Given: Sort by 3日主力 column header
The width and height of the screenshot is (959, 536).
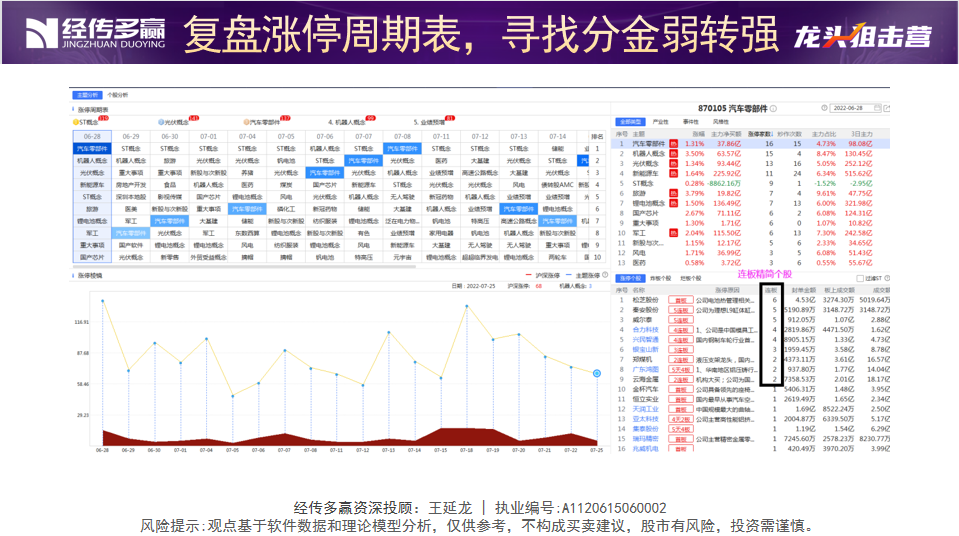Looking at the screenshot, I should coord(862,133).
